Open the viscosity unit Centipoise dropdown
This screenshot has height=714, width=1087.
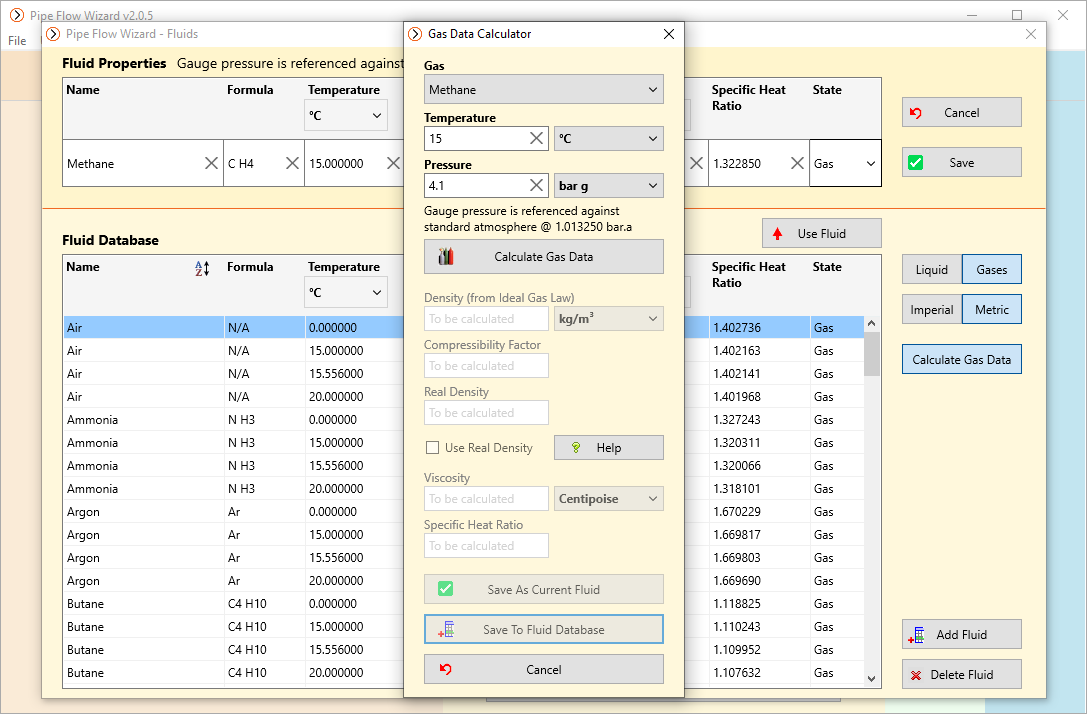tap(609, 499)
